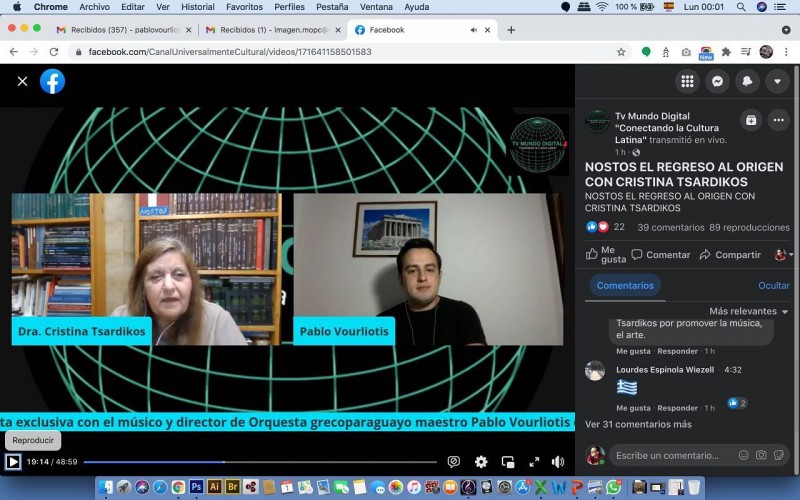Viewport: 800px width, 500px height.
Task: Click the save video icon
Action: click(x=751, y=120)
